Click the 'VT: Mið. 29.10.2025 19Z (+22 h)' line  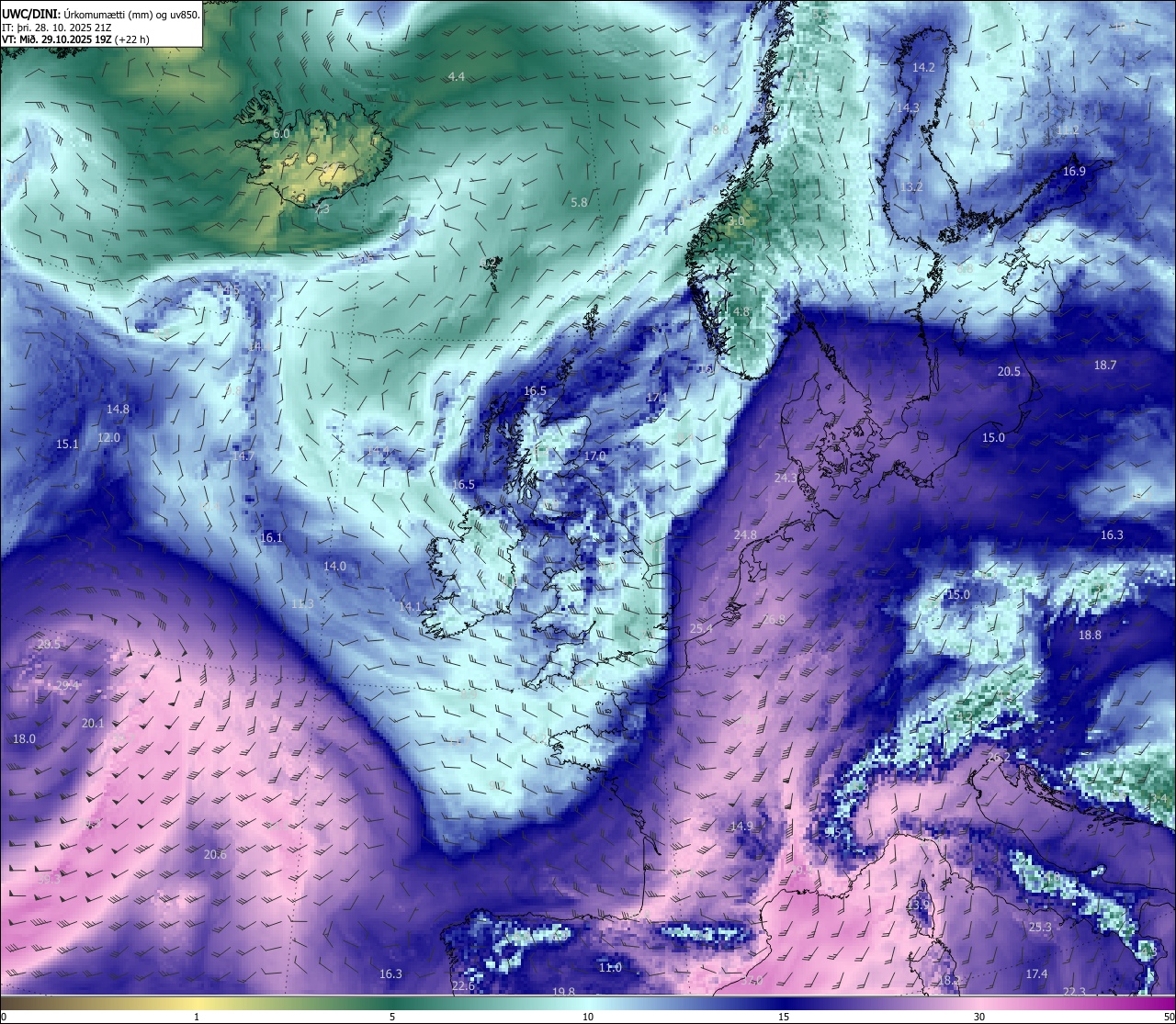tap(75, 39)
